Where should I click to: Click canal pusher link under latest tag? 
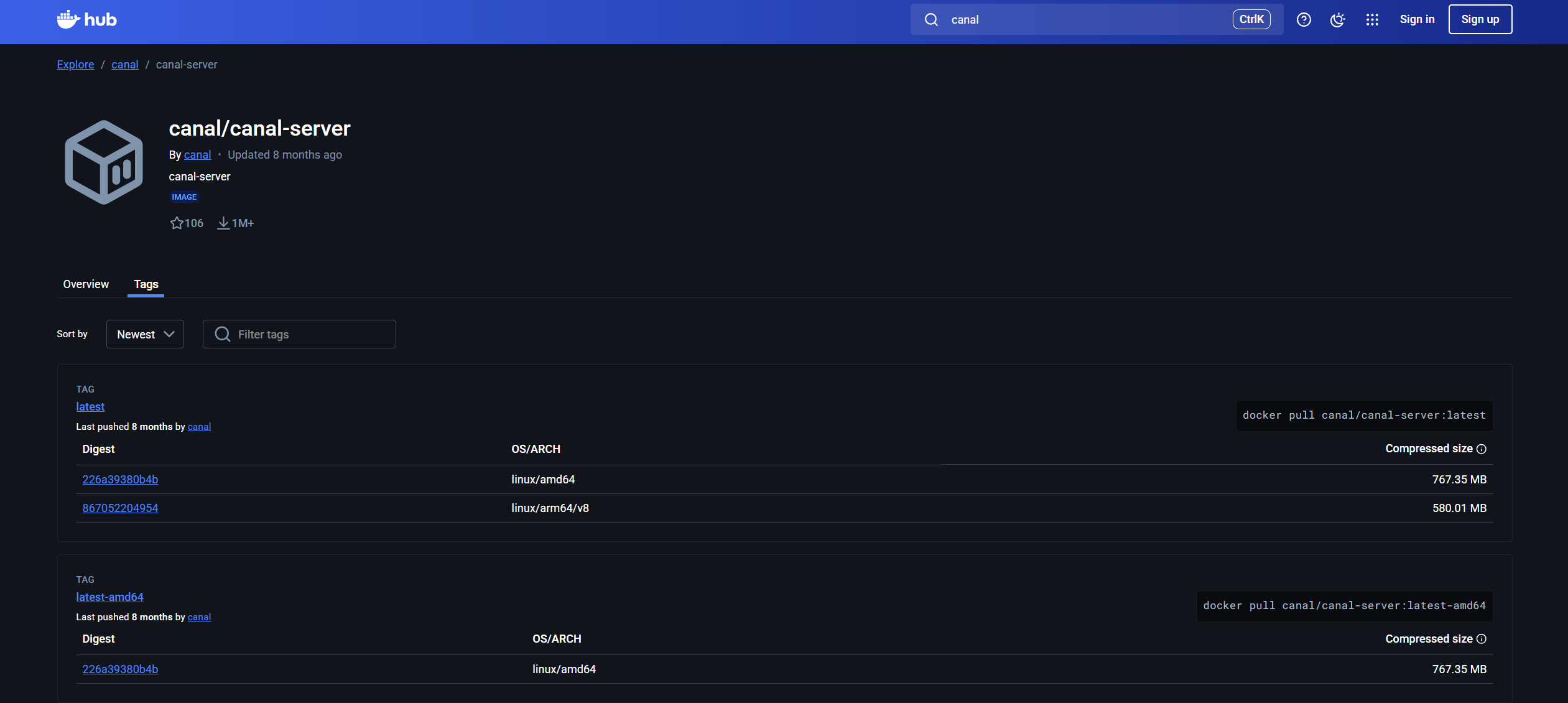(x=199, y=427)
